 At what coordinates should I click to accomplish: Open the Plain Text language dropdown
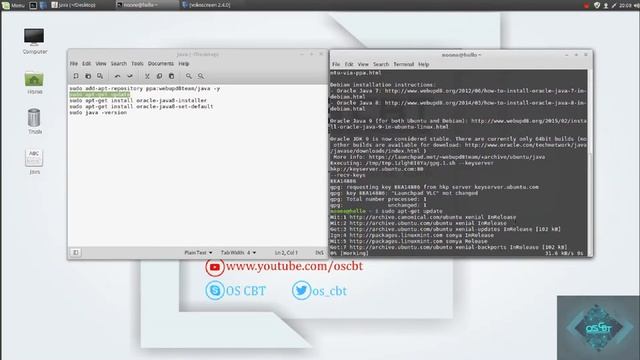click(x=198, y=253)
